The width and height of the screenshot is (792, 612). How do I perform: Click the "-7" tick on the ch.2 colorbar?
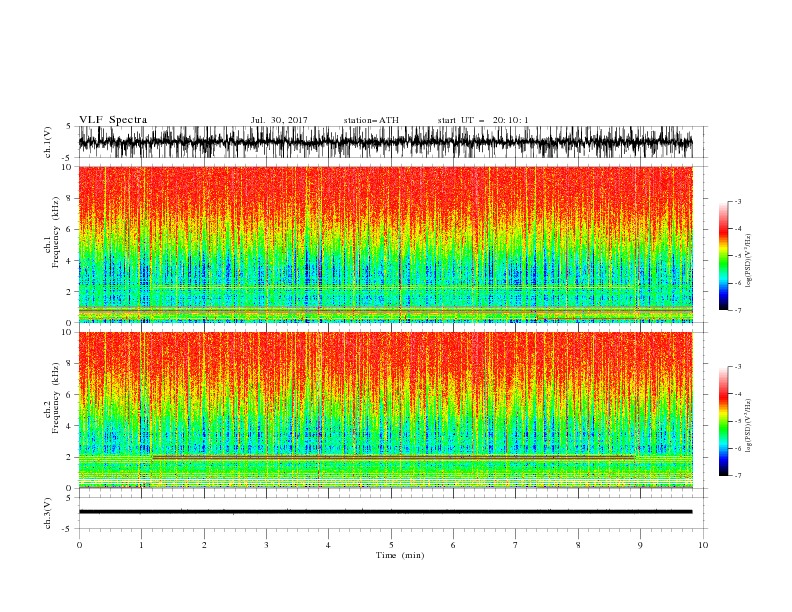(737, 476)
